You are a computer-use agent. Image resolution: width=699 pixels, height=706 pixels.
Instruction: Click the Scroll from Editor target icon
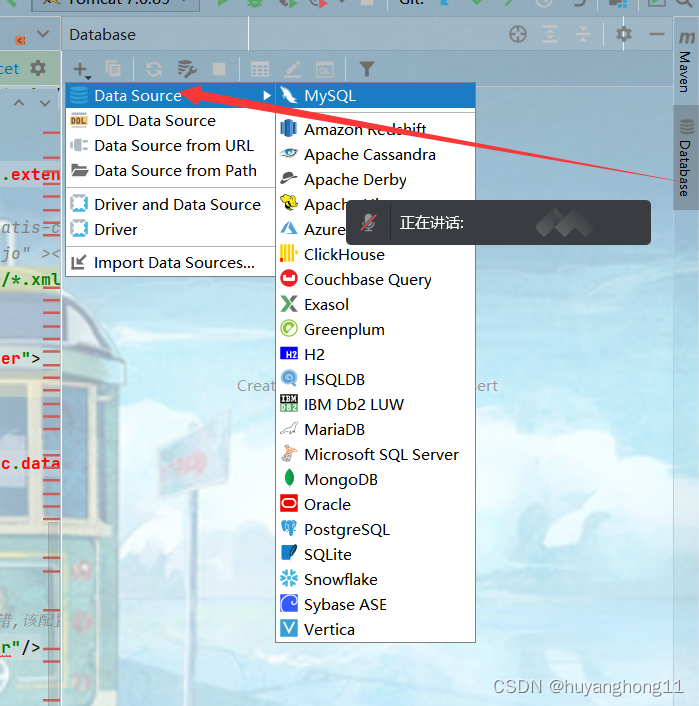[x=518, y=34]
